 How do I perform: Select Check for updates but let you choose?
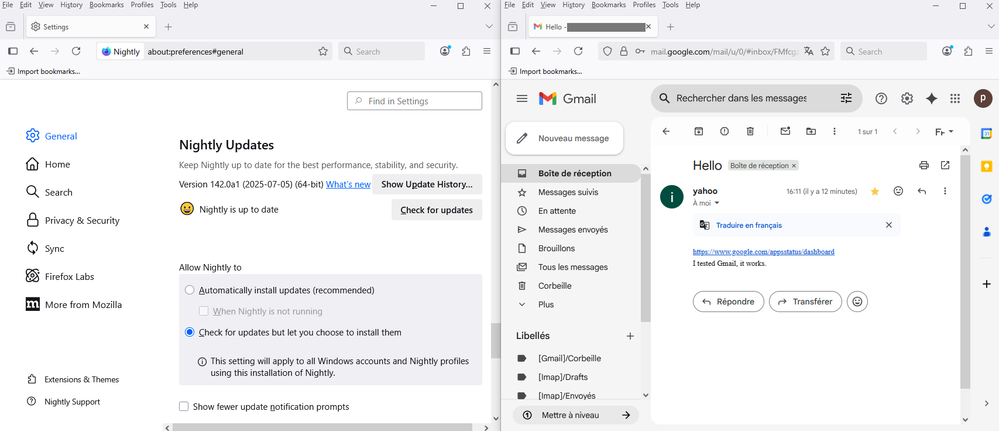coord(190,332)
